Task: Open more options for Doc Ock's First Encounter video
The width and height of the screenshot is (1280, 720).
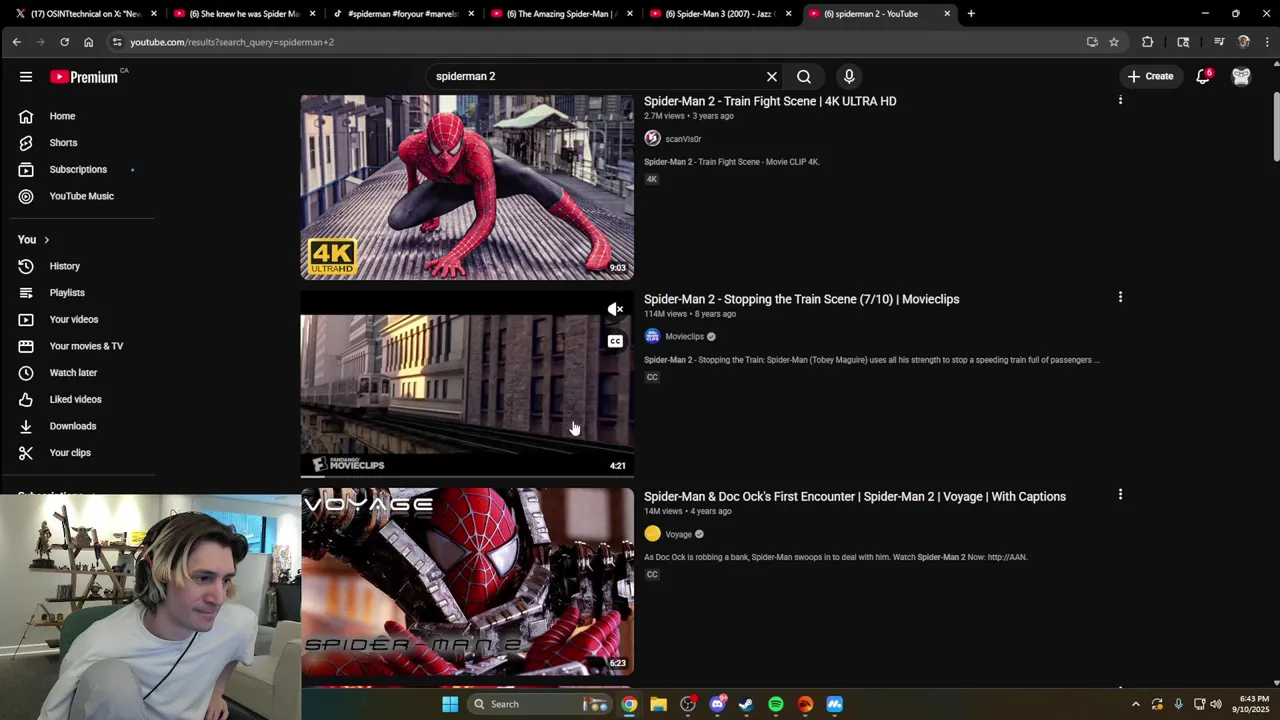Action: tap(1120, 494)
